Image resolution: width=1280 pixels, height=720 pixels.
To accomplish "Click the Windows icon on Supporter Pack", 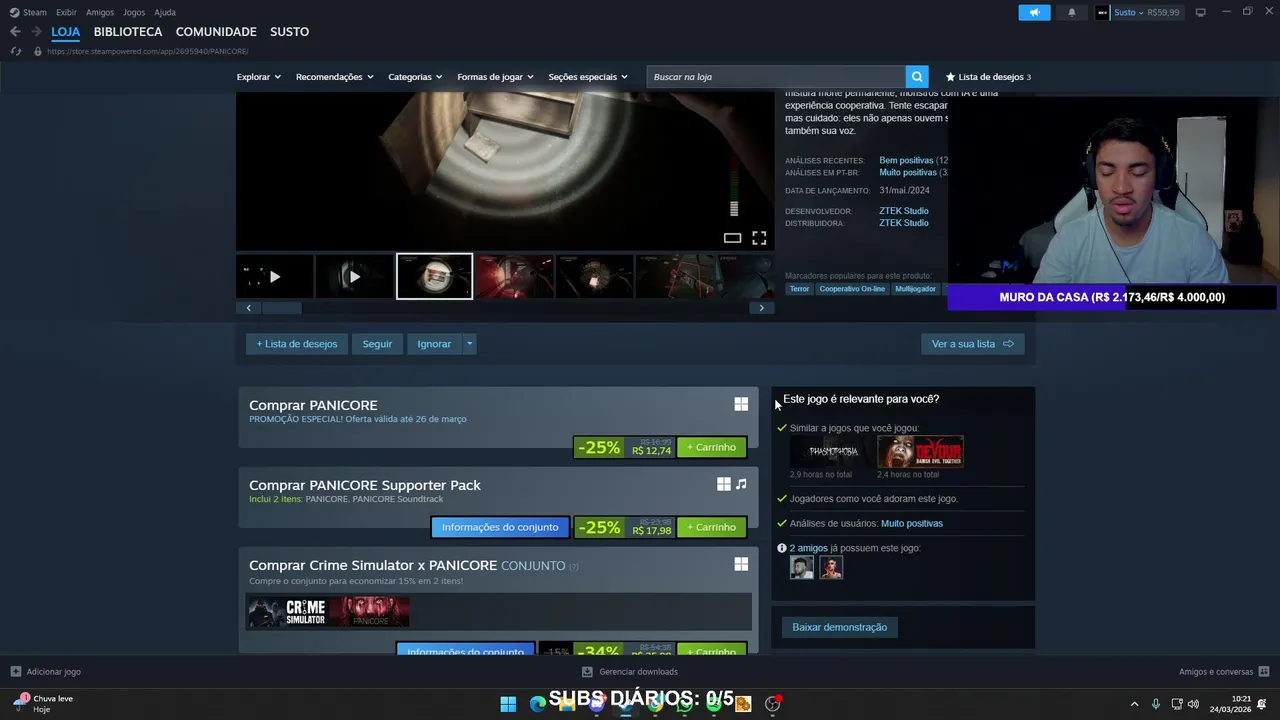I will 723,484.
